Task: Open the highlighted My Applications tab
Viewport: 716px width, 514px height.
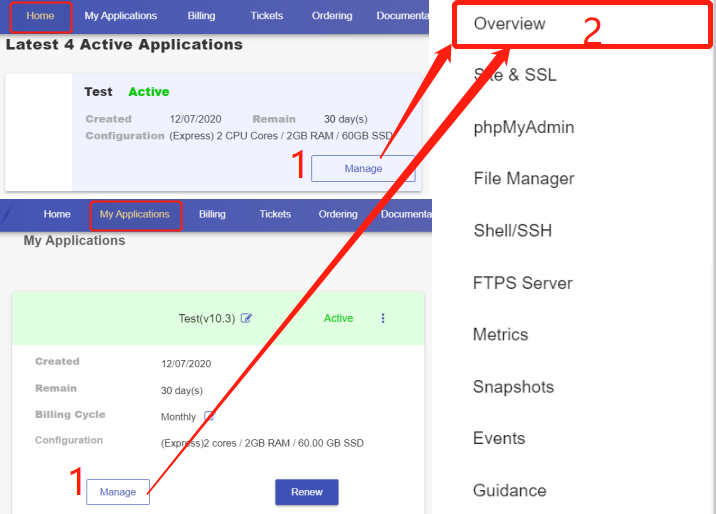Action: (135, 214)
